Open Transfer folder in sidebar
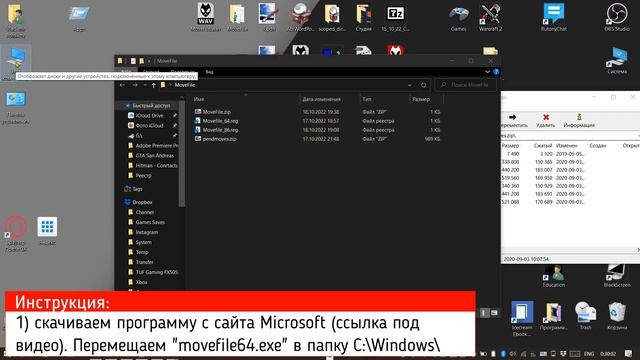 [x=141, y=262]
